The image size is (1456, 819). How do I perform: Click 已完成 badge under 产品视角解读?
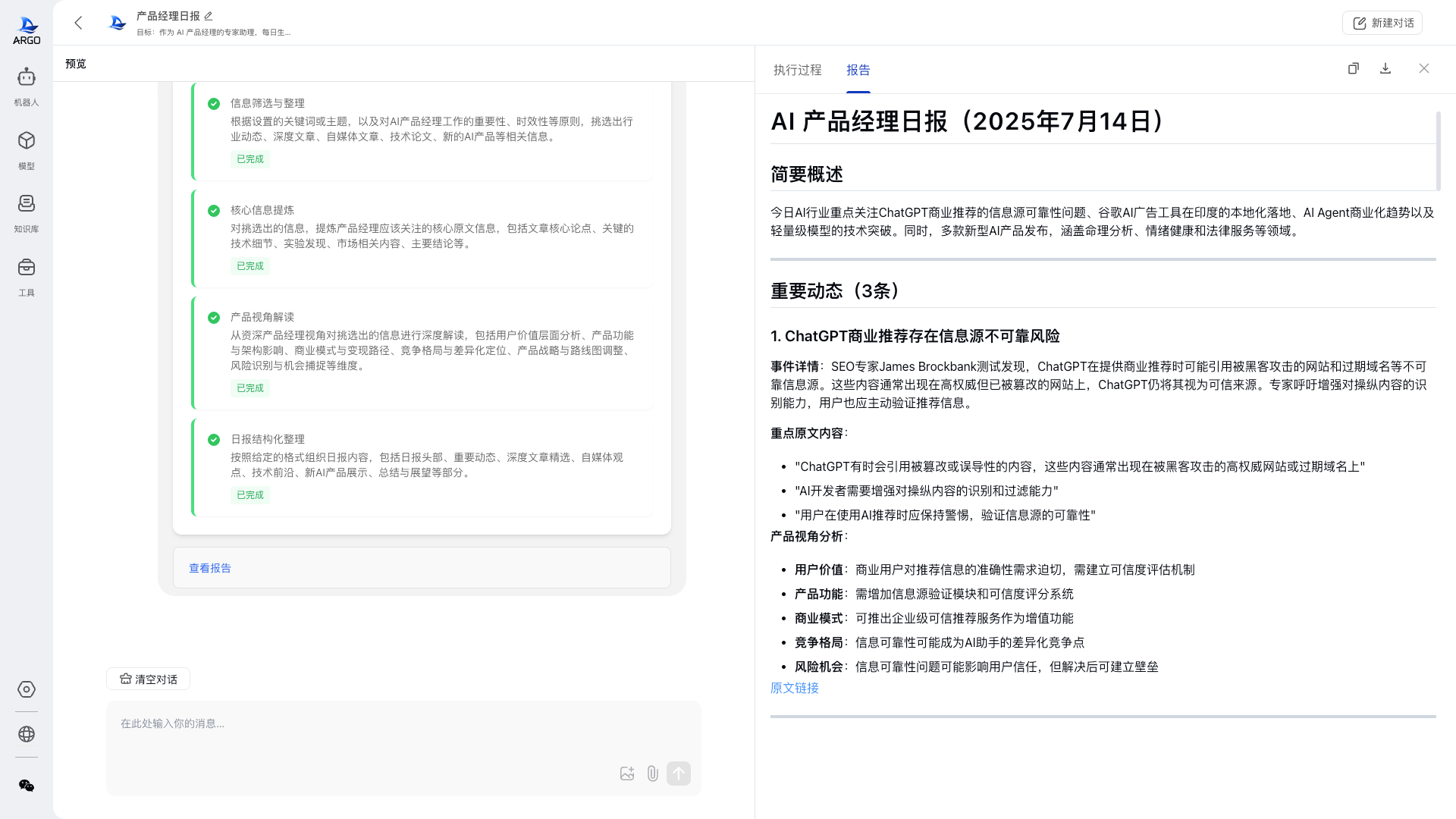tap(250, 388)
